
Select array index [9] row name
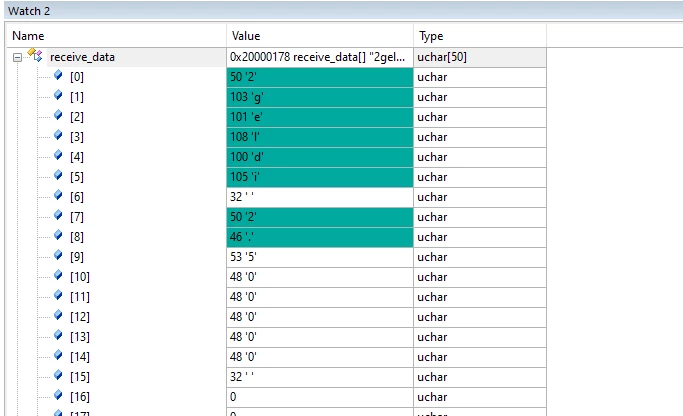[77, 257]
